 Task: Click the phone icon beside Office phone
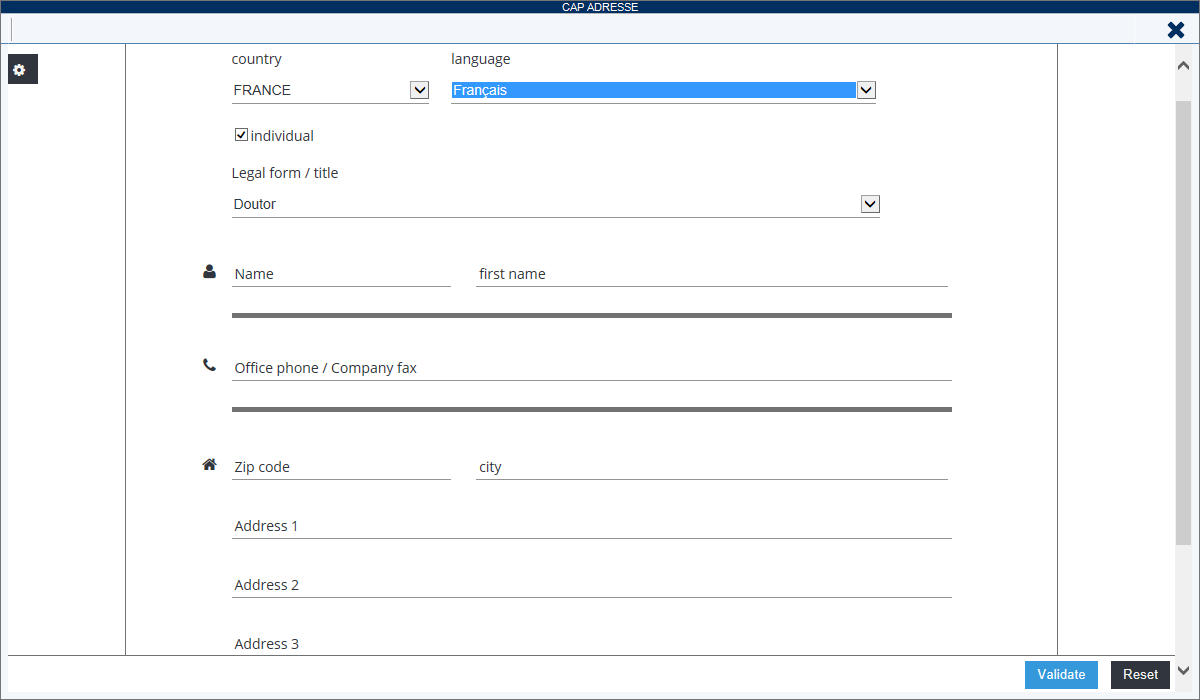point(209,366)
